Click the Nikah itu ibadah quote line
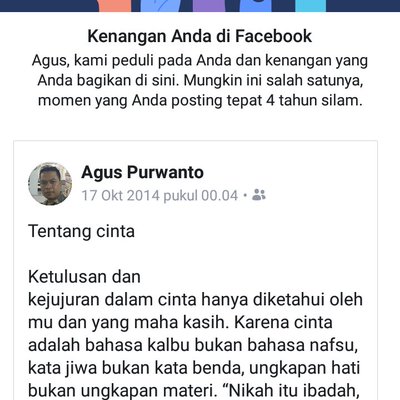This screenshot has width=400, height=400. [x=194, y=391]
